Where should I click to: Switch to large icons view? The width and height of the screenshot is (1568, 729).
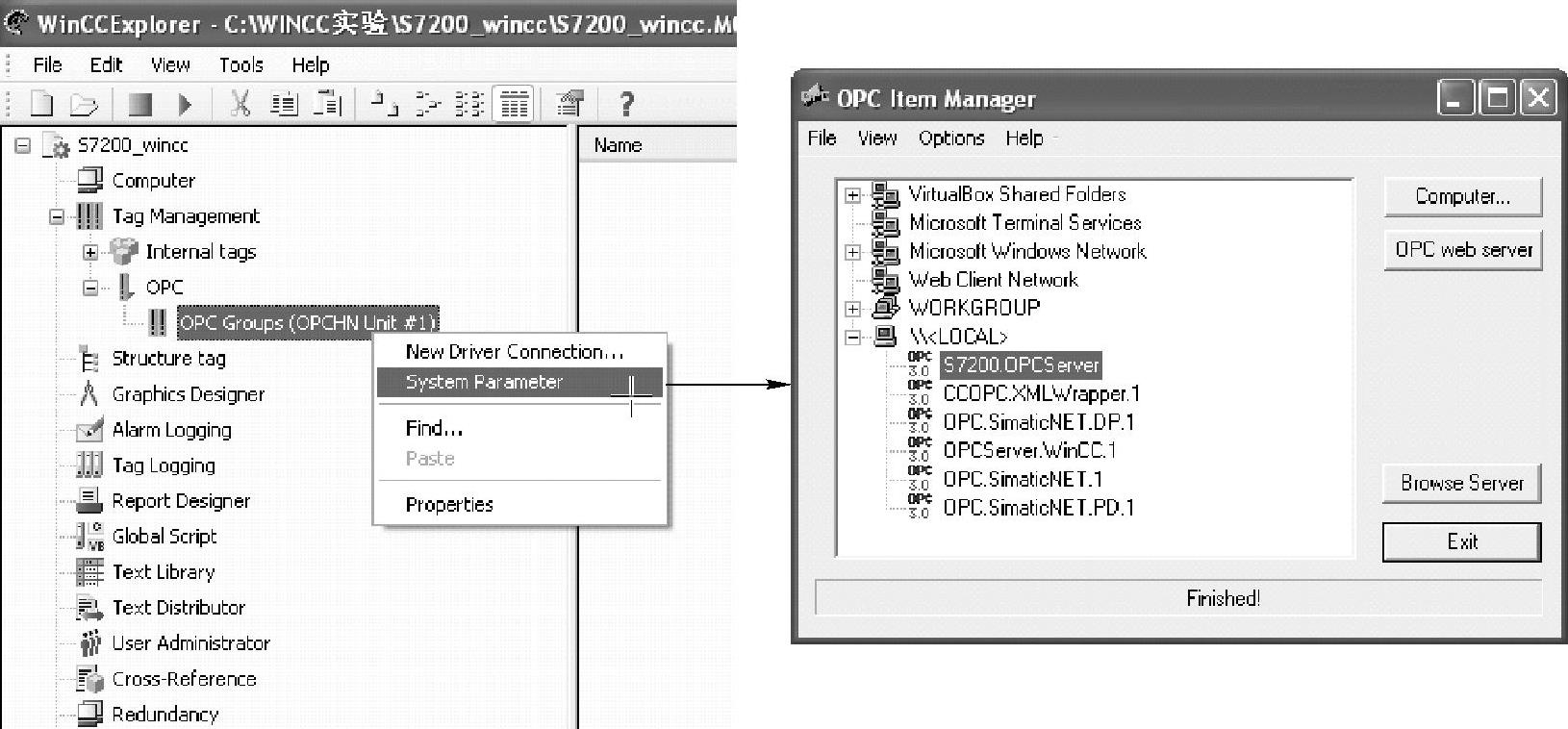pyautogui.click(x=384, y=104)
